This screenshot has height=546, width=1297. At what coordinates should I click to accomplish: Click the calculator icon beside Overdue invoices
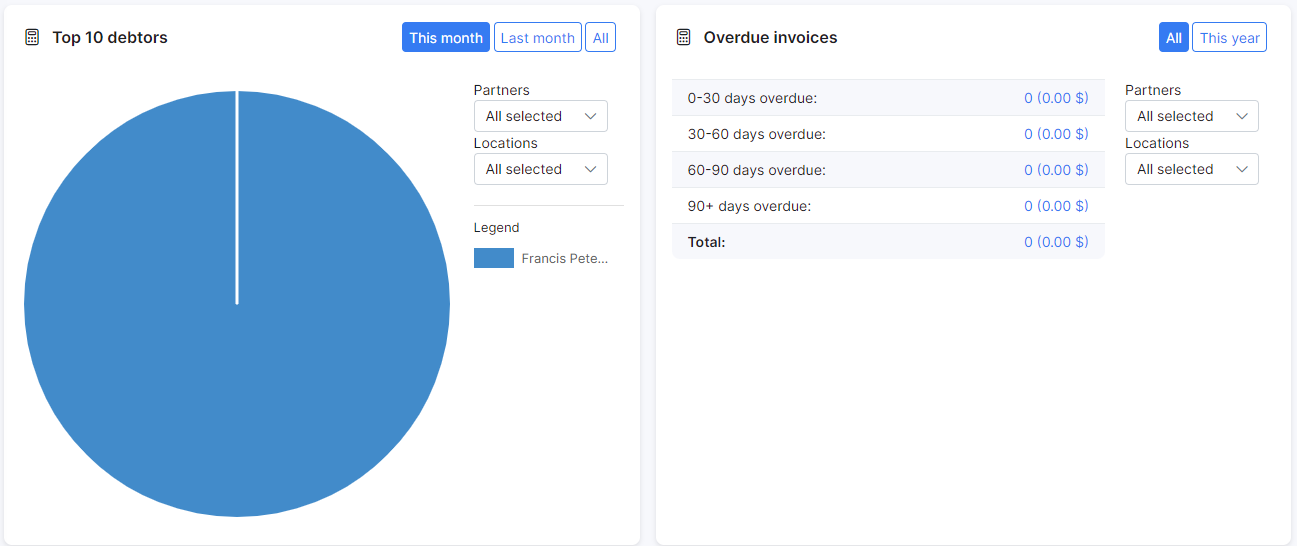pyautogui.click(x=684, y=38)
